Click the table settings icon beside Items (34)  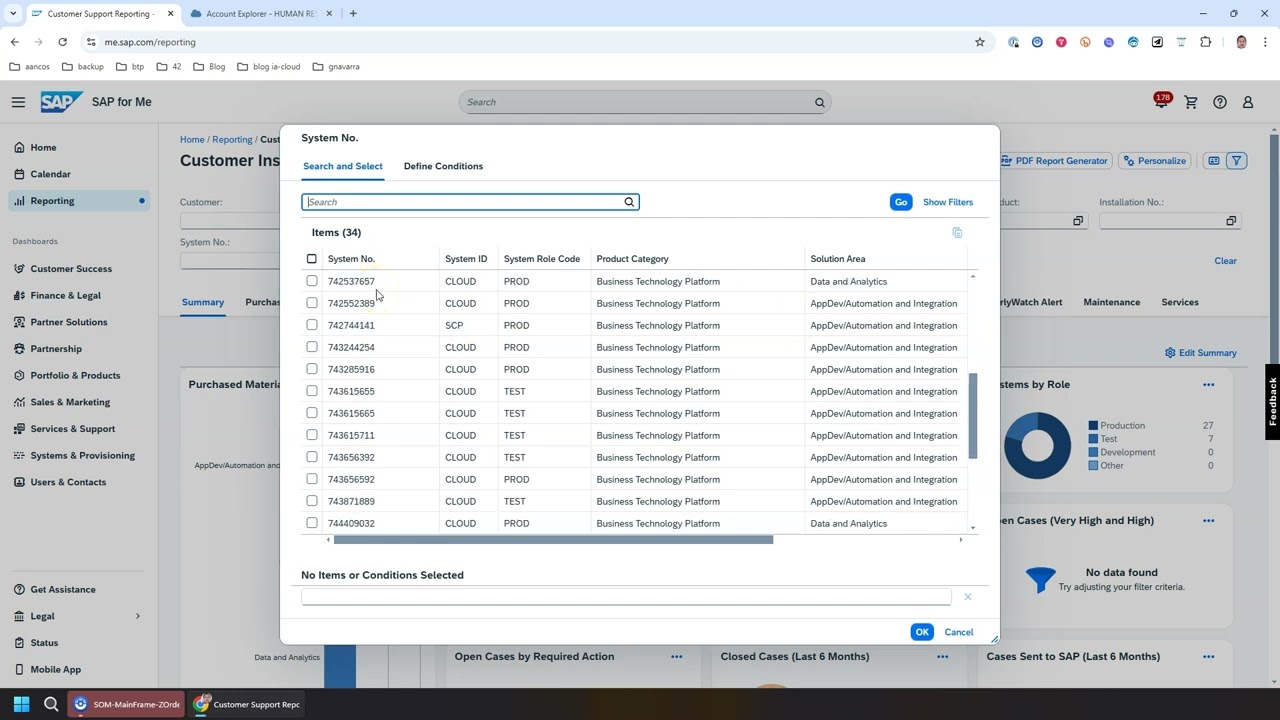tap(957, 233)
